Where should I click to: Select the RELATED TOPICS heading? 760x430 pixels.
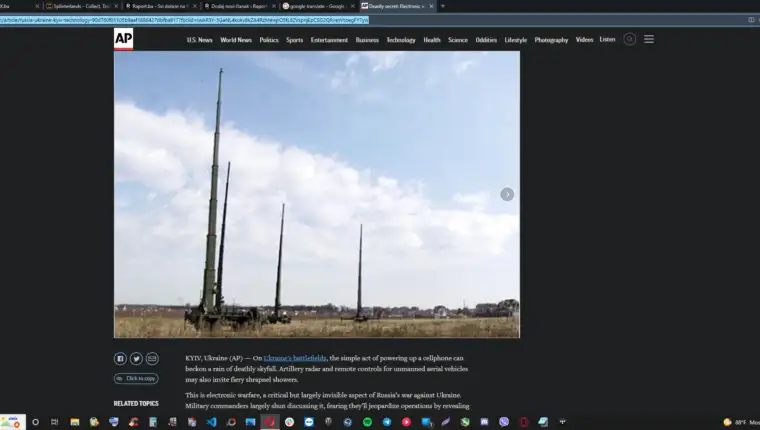[x=136, y=403]
